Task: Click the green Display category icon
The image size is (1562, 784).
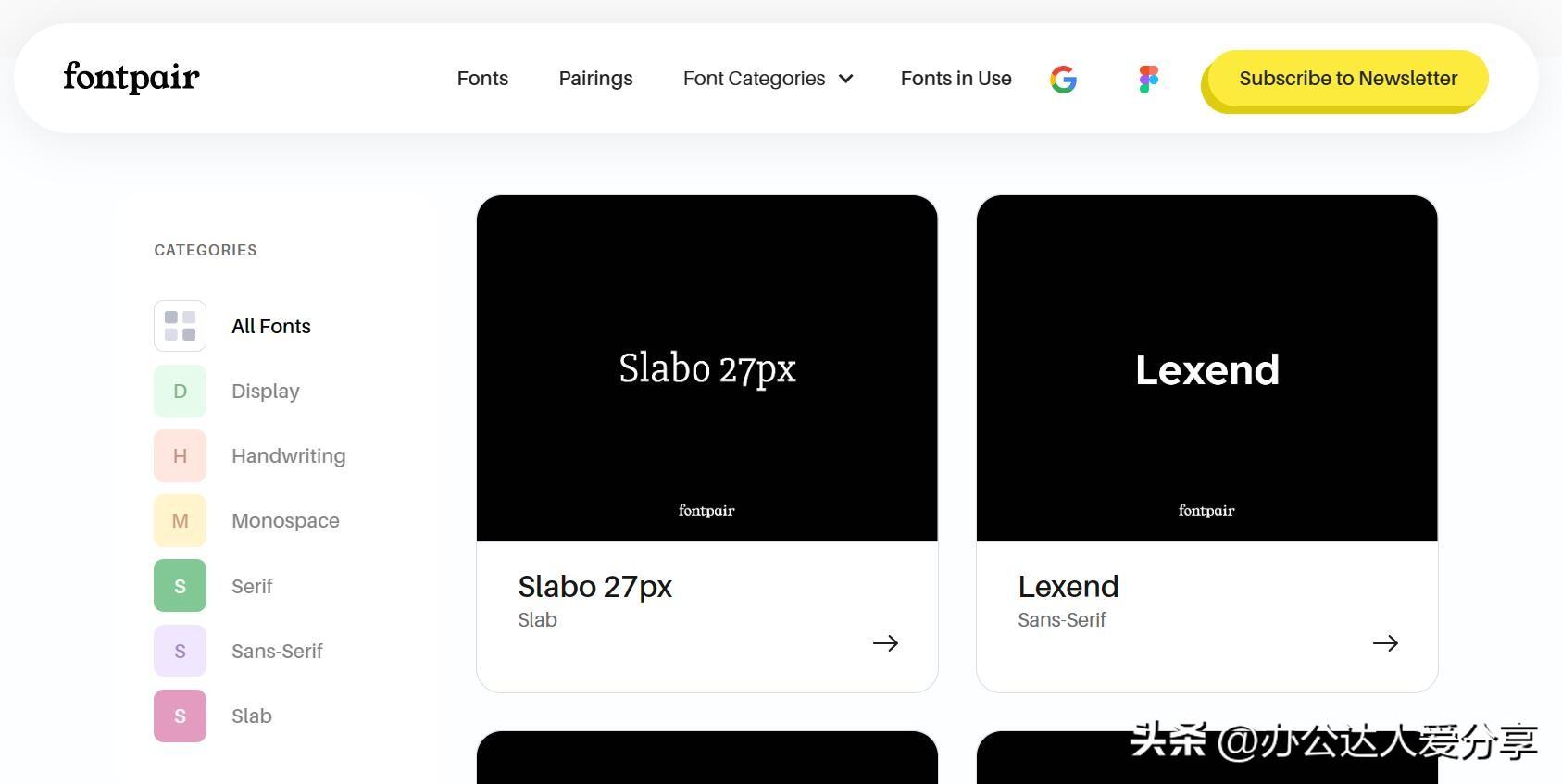Action: coord(180,391)
